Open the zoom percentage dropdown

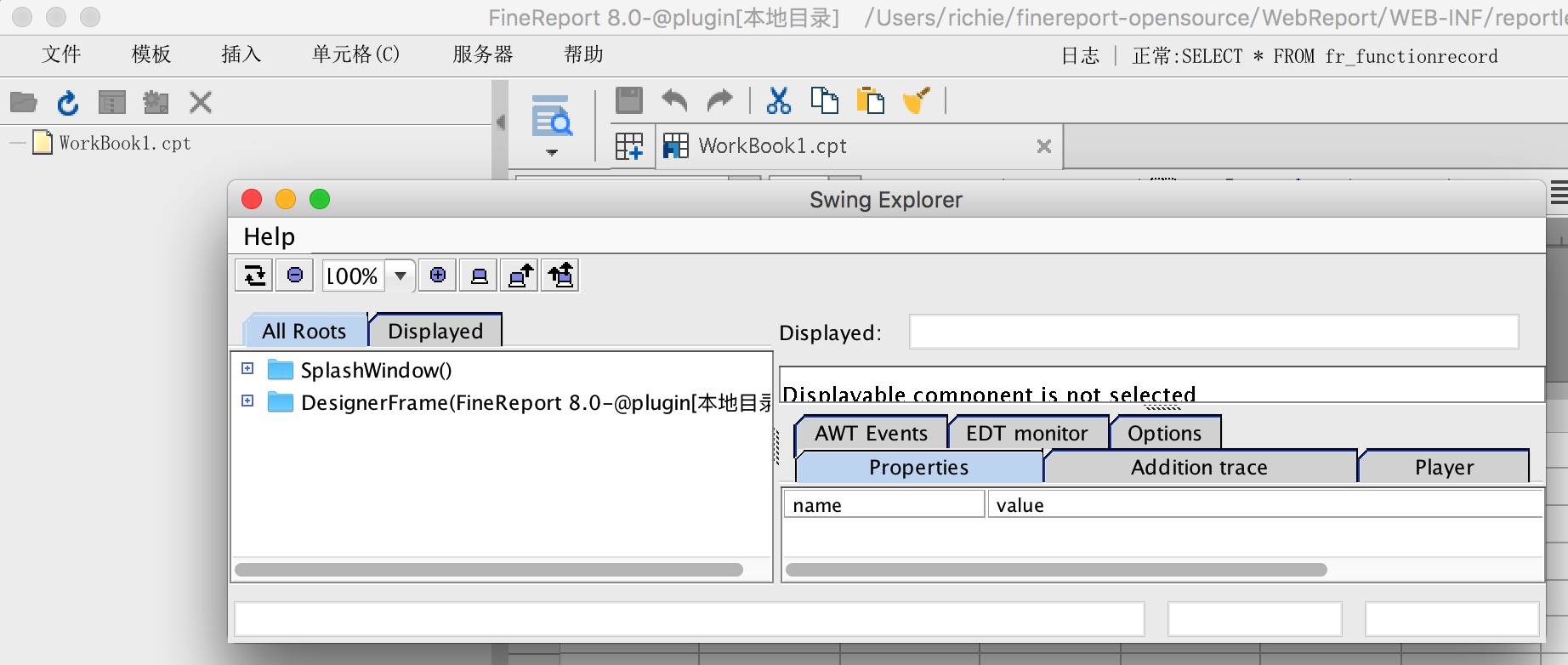point(400,276)
